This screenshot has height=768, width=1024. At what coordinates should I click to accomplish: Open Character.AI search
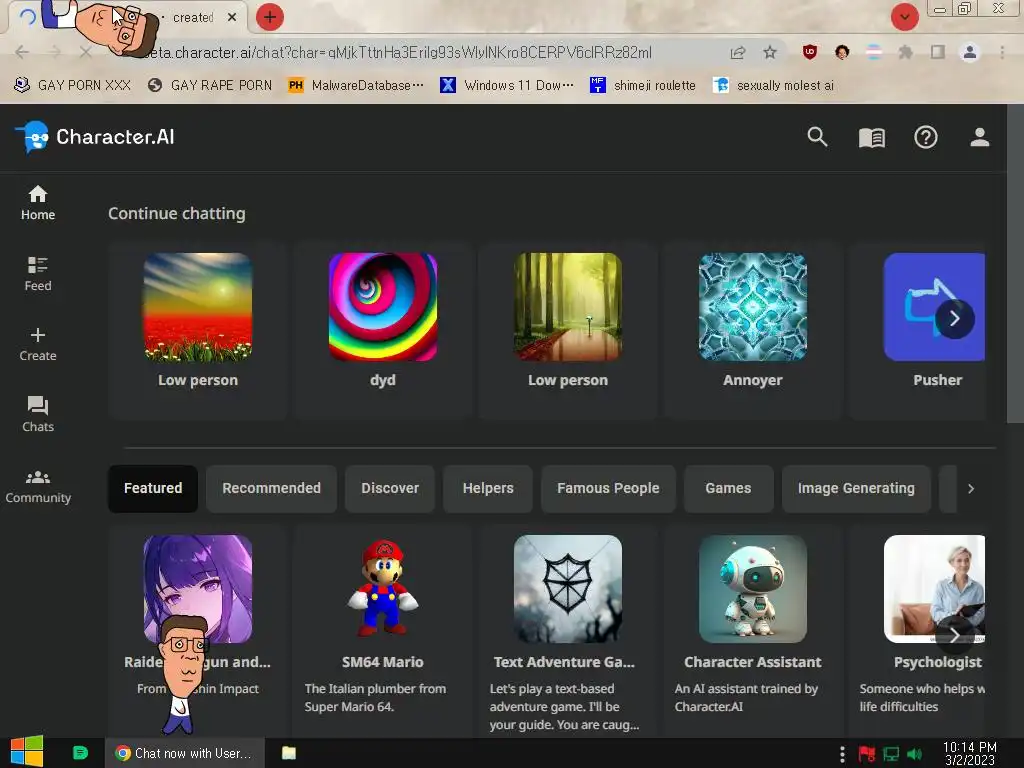pyautogui.click(x=817, y=137)
